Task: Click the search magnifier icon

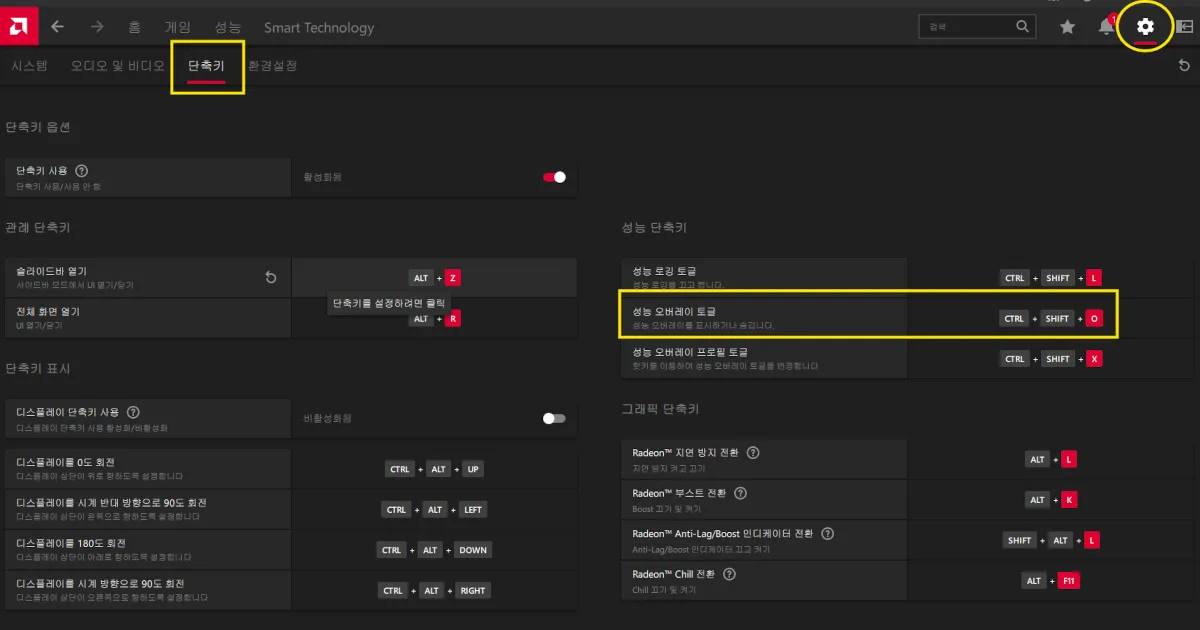Action: click(x=1022, y=26)
